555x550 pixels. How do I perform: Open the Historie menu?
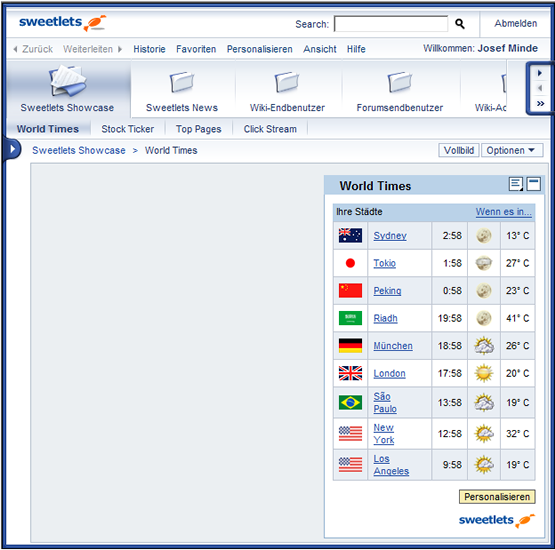(149, 49)
